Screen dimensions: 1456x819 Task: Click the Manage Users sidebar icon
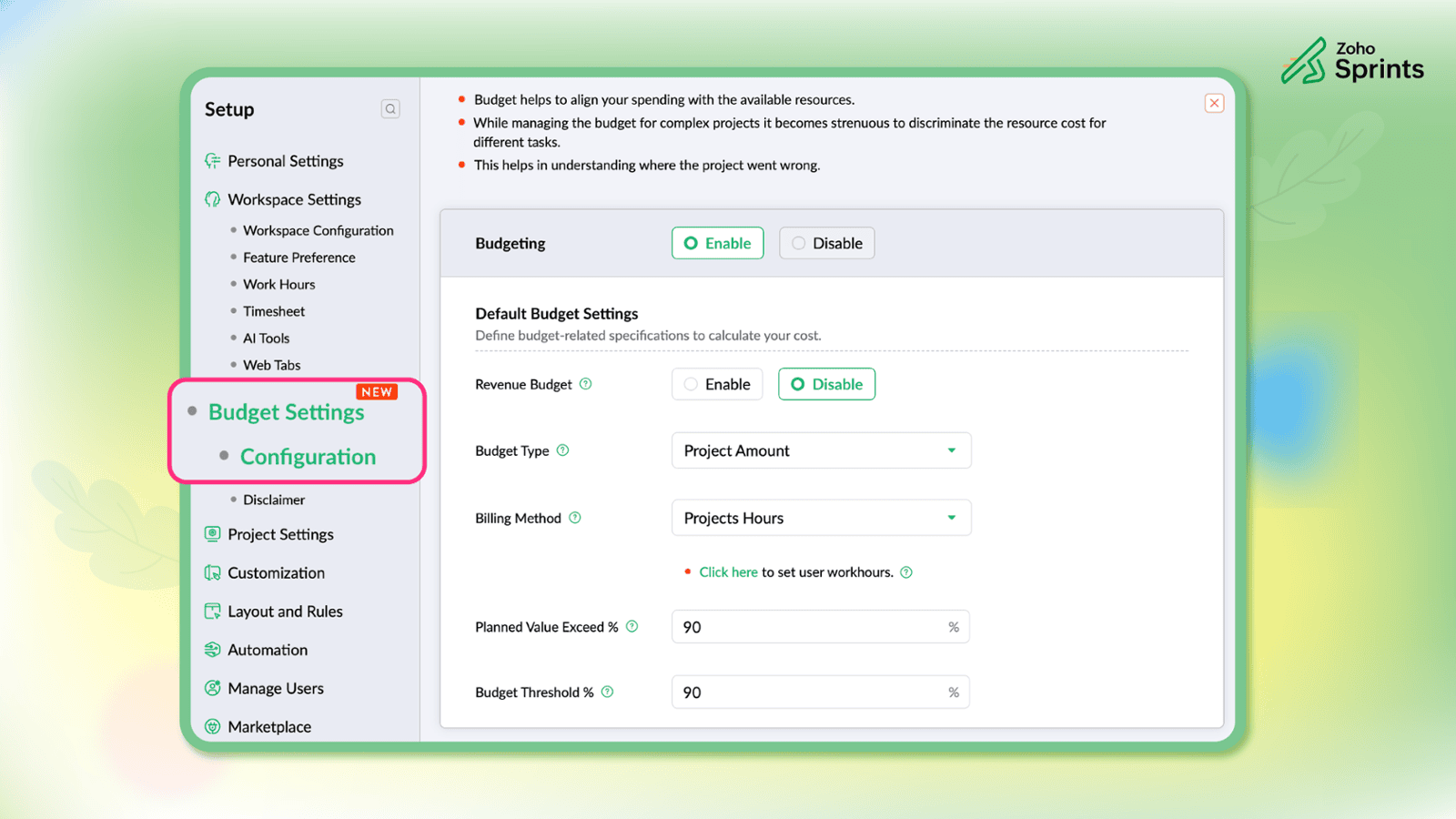[x=213, y=688]
